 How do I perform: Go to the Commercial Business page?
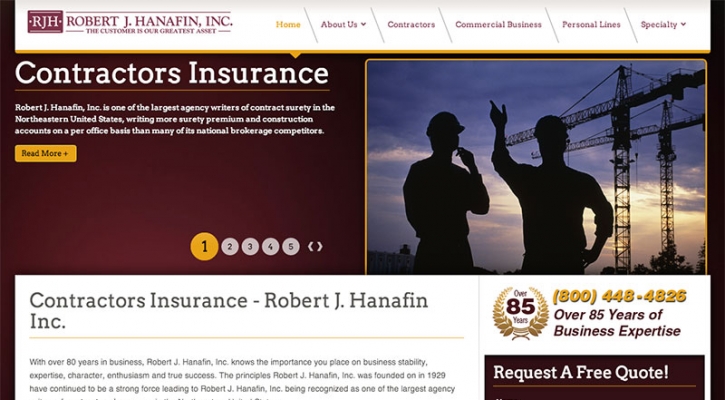tap(498, 25)
